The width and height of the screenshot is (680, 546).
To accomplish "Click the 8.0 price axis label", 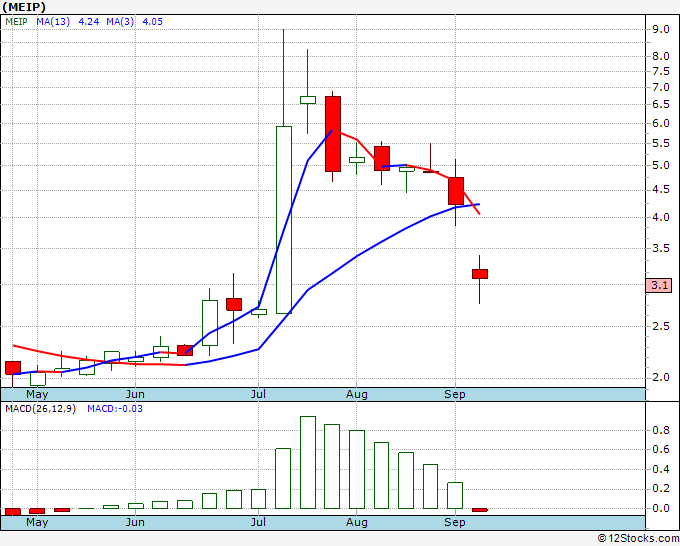I will (661, 56).
